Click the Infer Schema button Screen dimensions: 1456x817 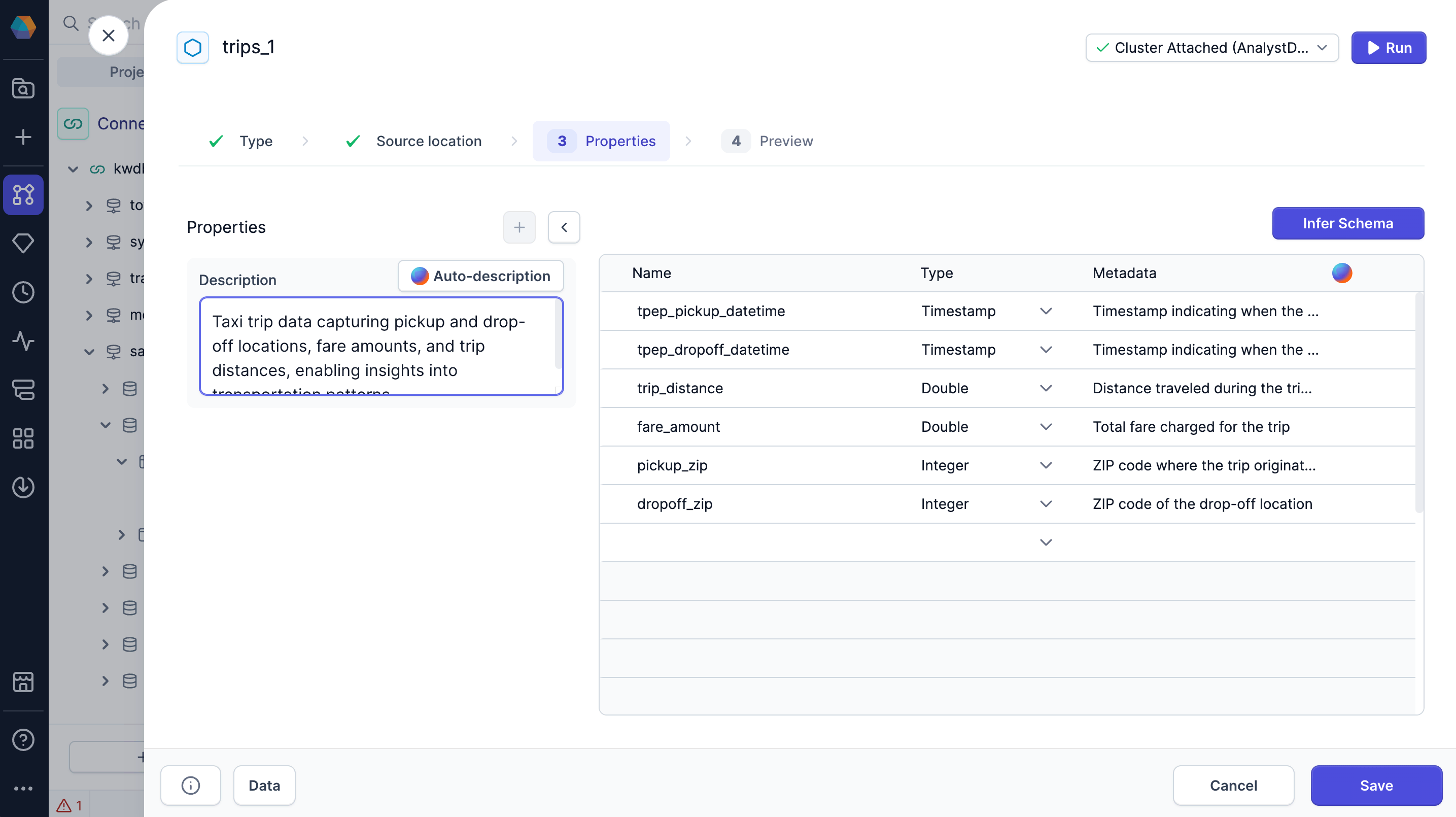tap(1347, 223)
